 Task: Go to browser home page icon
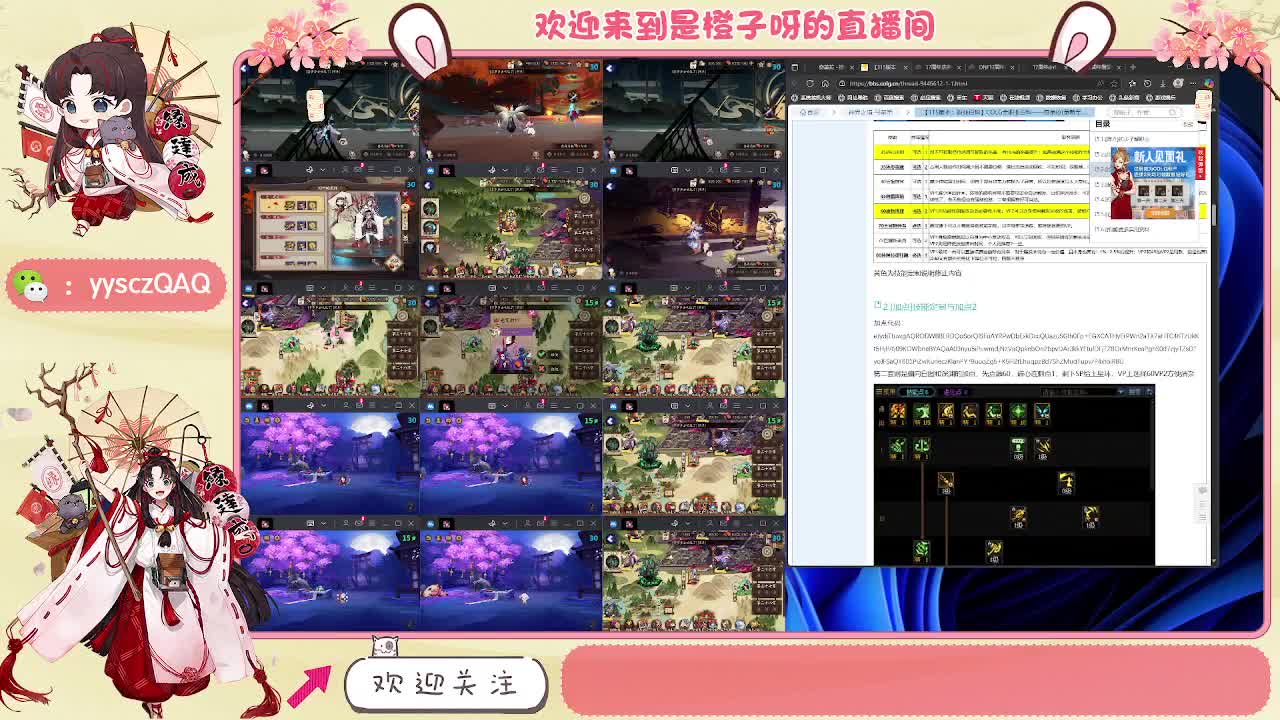(x=825, y=84)
